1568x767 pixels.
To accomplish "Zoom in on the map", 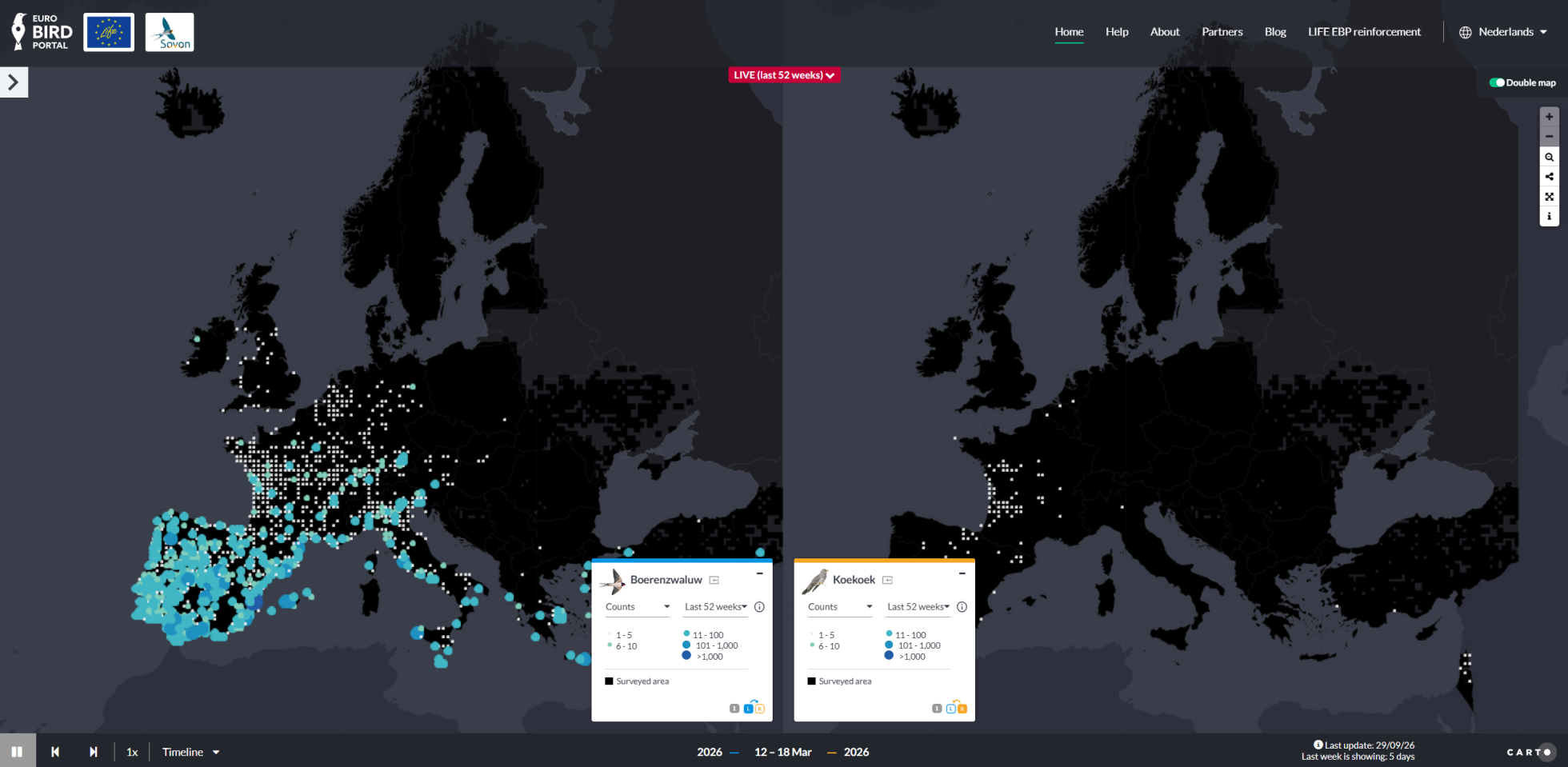I will pos(1549,117).
